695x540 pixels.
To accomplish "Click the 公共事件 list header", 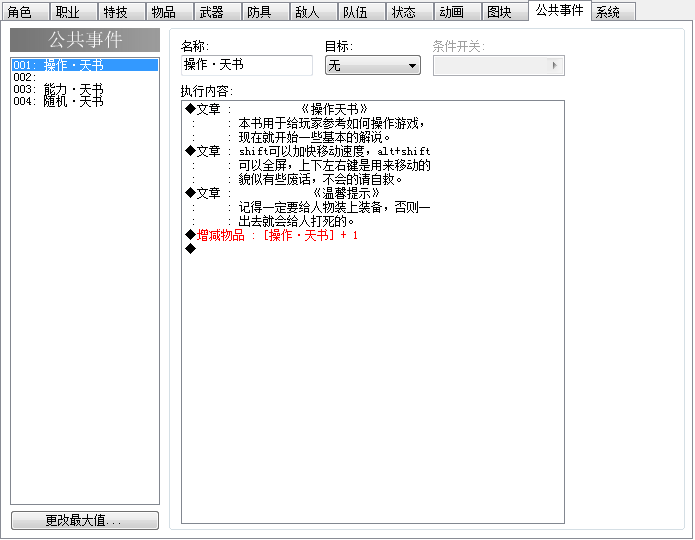I will tap(85, 40).
